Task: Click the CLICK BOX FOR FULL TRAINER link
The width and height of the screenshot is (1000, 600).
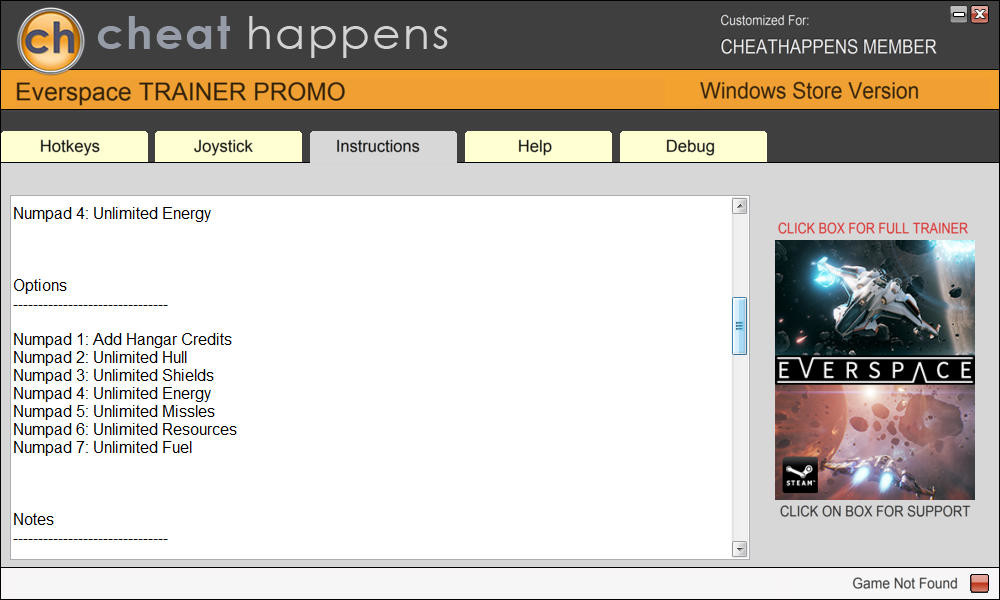Action: pyautogui.click(x=872, y=228)
